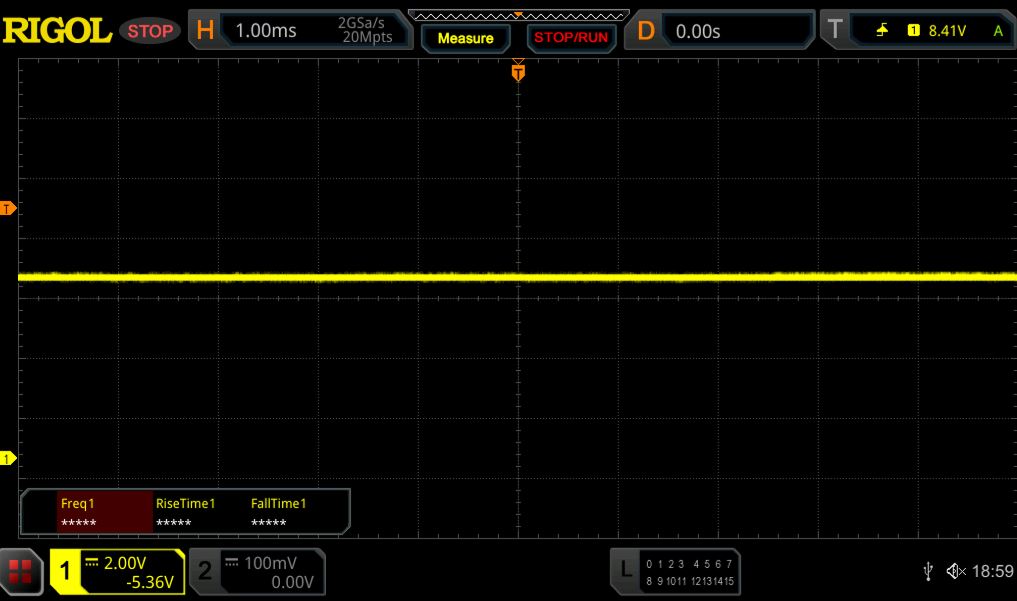The width and height of the screenshot is (1017, 601).
Task: Change the 1.00ms horizontal timebase
Action: 265,30
